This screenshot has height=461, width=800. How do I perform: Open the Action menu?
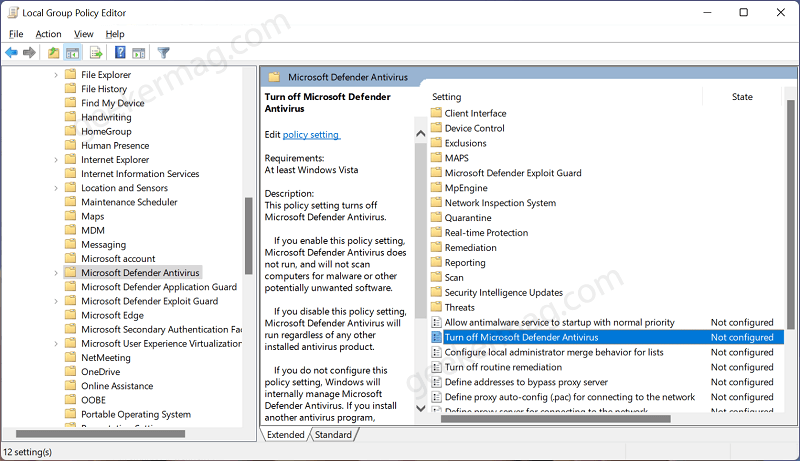pos(48,34)
